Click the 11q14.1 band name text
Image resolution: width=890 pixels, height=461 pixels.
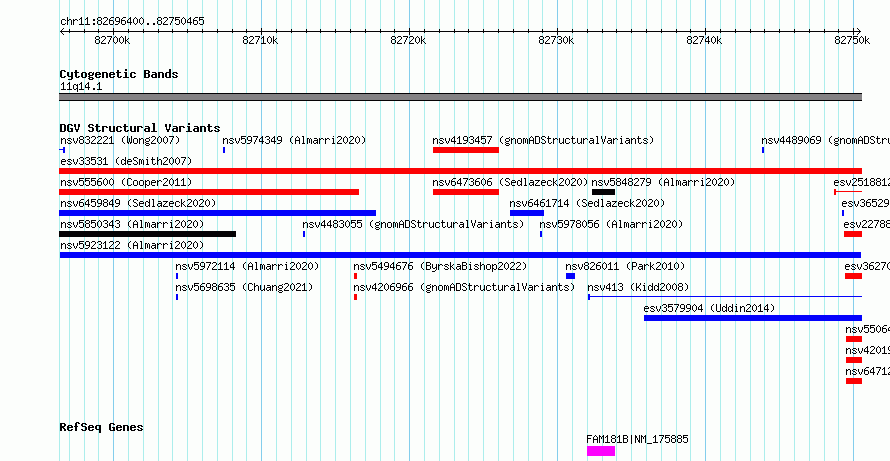(x=81, y=87)
